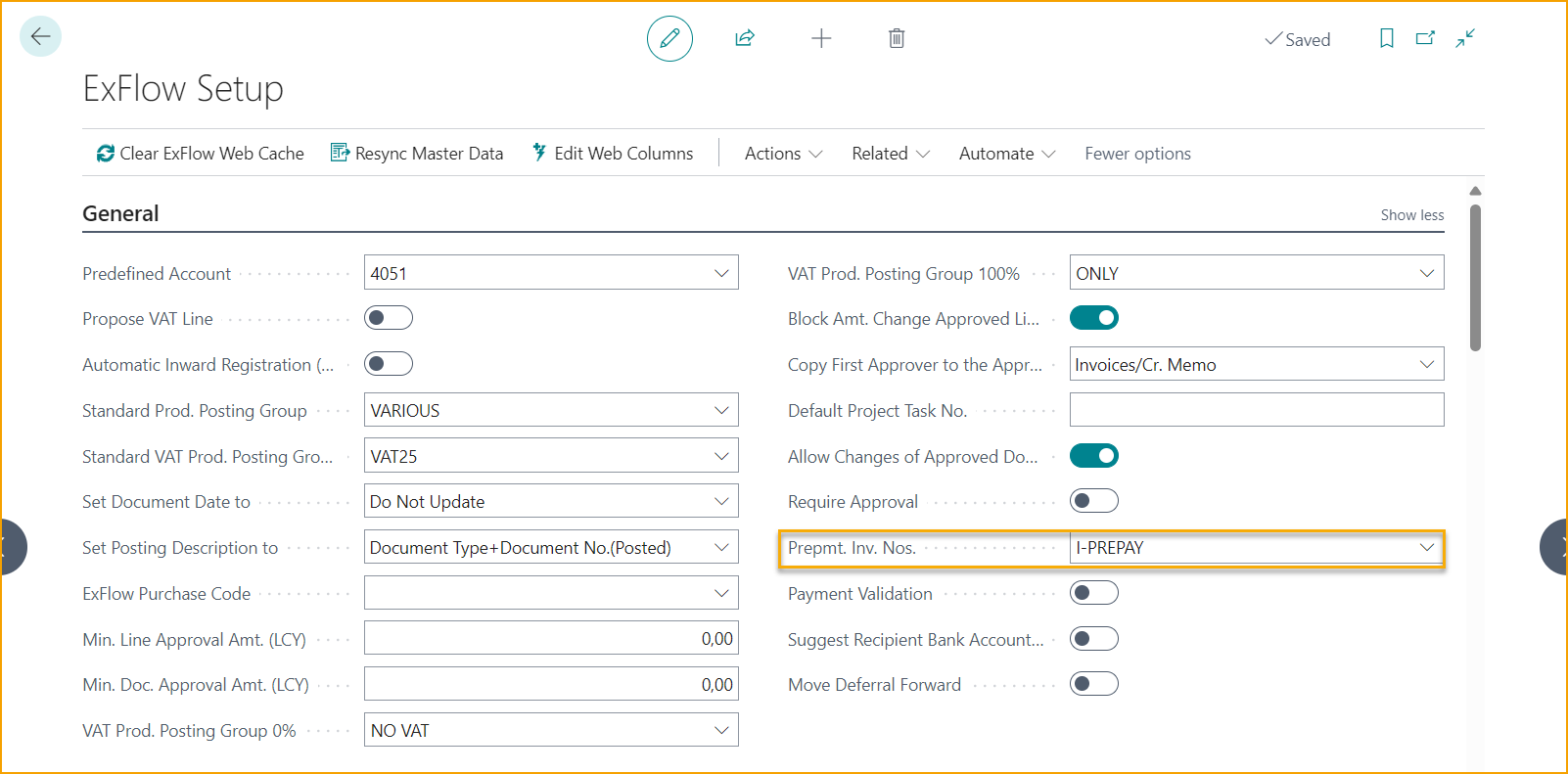
Task: Click the collapse page arrows icon
Action: (x=1465, y=38)
